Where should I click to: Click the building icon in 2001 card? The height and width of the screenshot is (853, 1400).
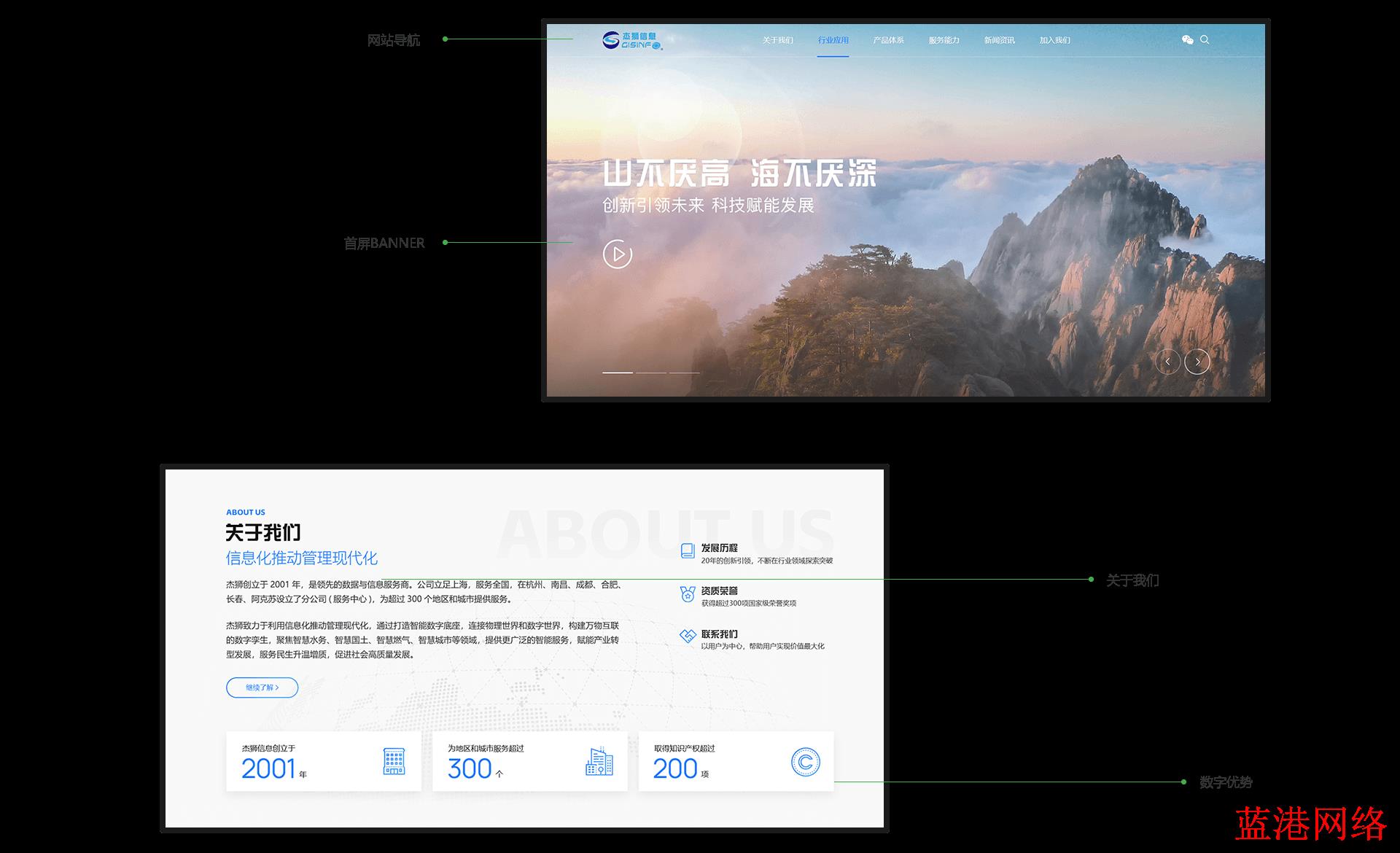394,761
